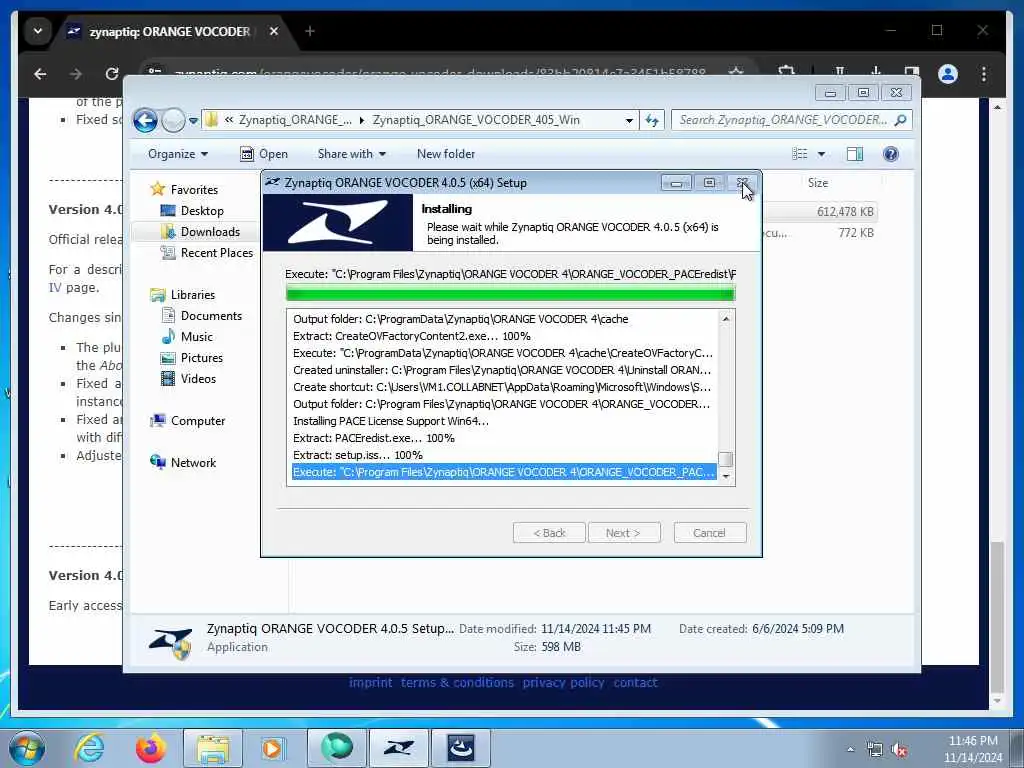Click the Explorer back navigation arrow
The image size is (1024, 768).
[x=145, y=120]
